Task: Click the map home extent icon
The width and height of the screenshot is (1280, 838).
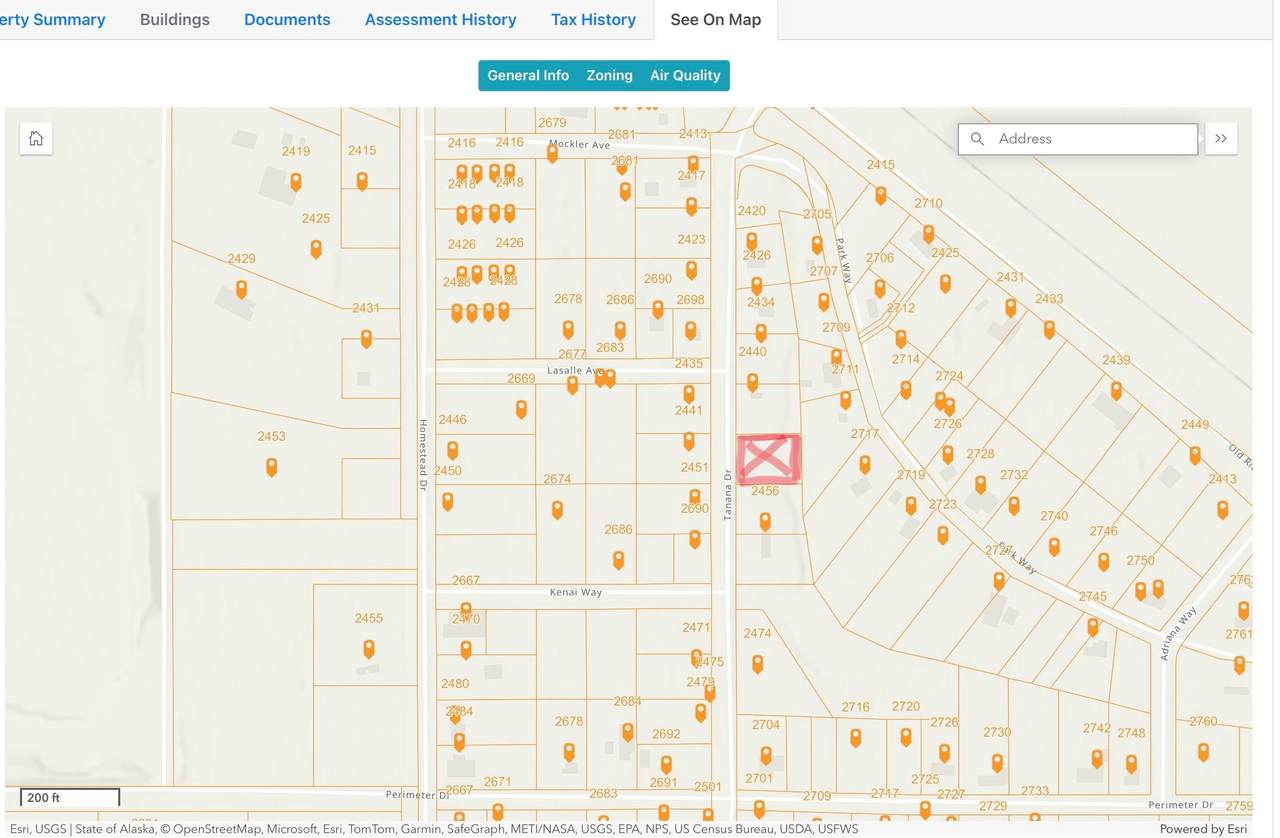Action: (36, 139)
